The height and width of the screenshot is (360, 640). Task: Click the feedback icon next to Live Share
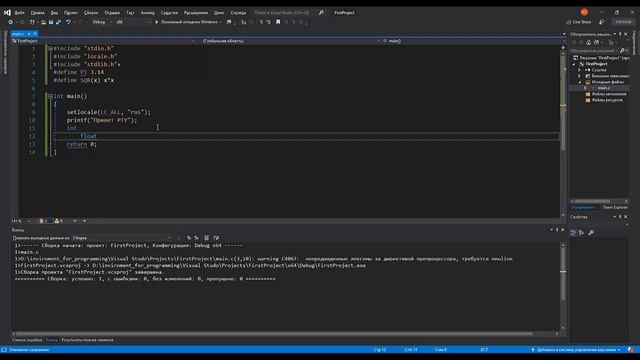601,22
